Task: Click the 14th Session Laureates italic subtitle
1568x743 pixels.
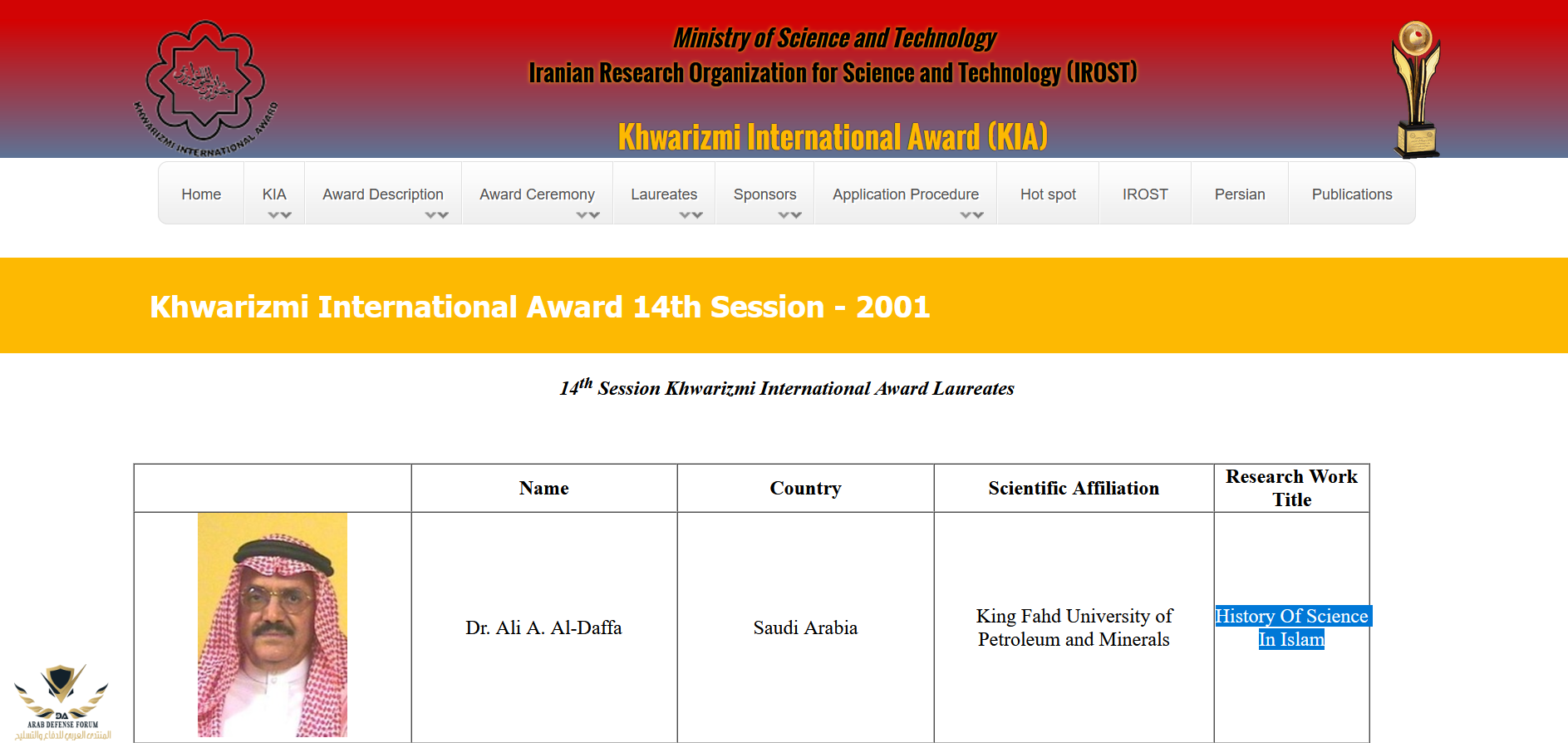Action: [787, 387]
